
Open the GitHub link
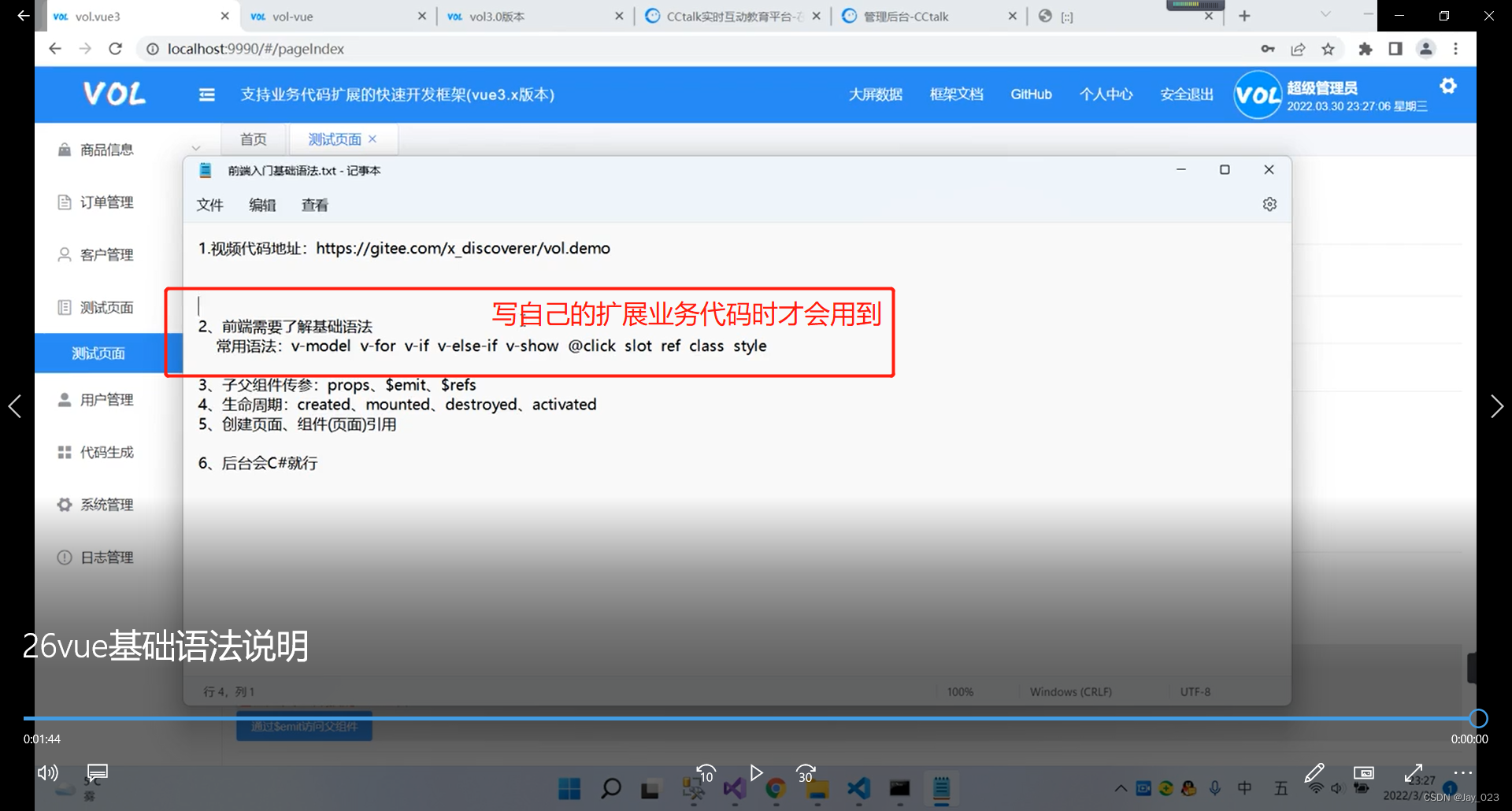point(1031,94)
